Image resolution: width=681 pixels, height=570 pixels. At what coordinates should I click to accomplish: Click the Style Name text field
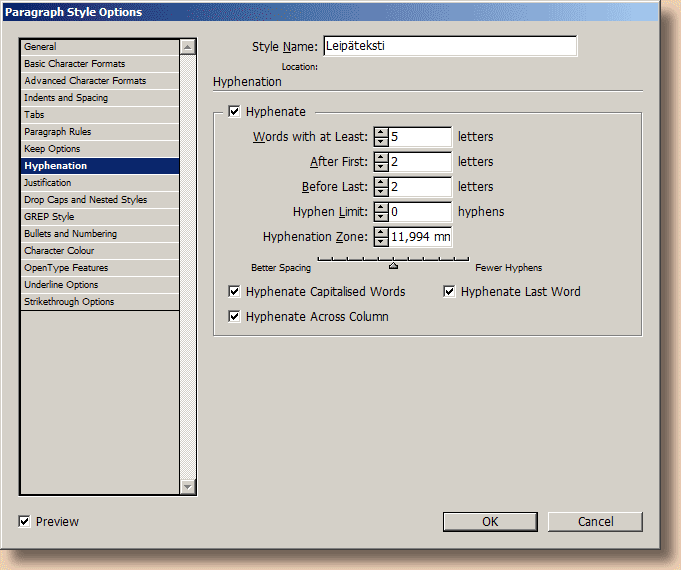click(x=450, y=47)
